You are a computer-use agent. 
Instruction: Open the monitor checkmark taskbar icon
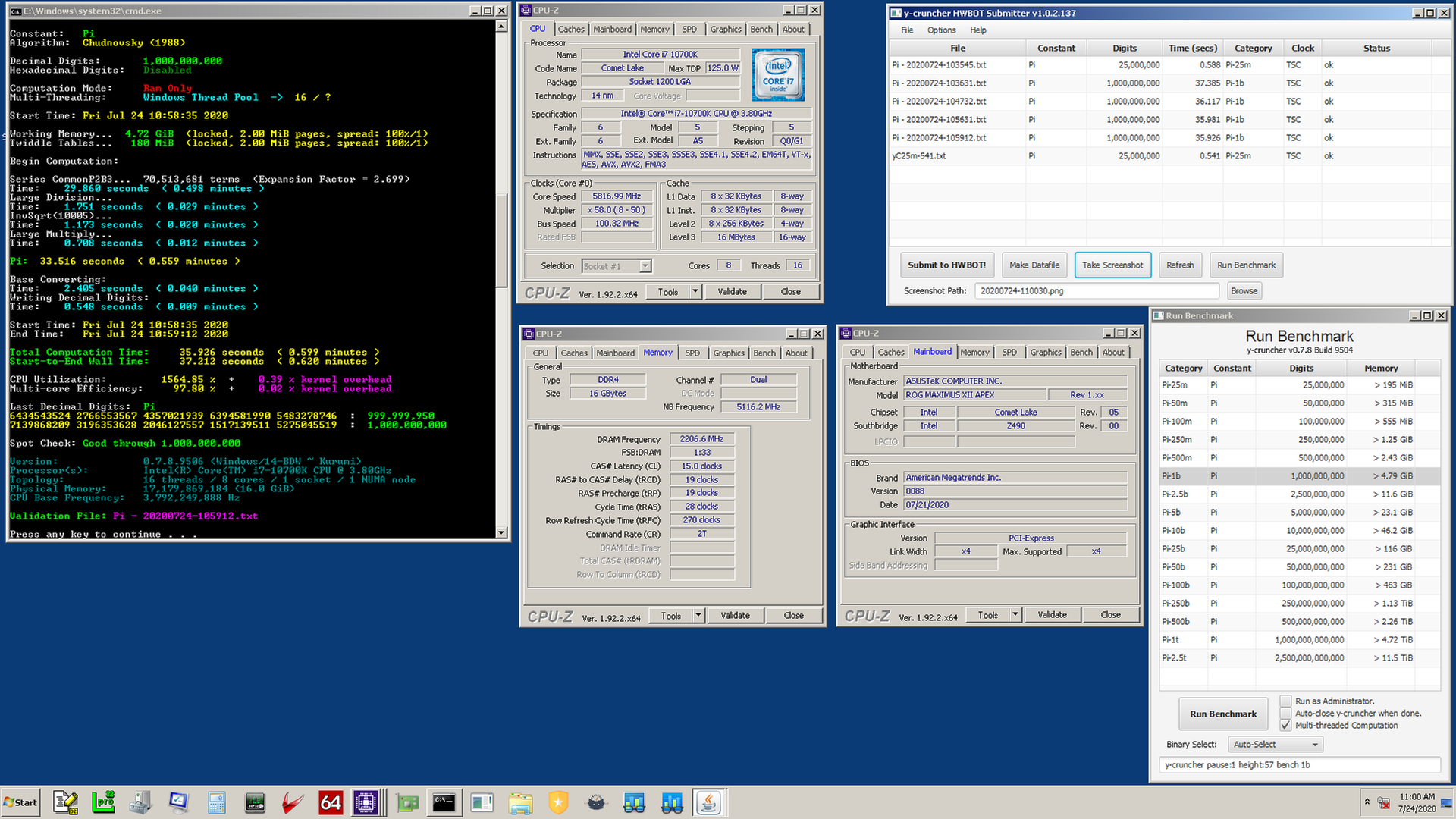point(179,802)
